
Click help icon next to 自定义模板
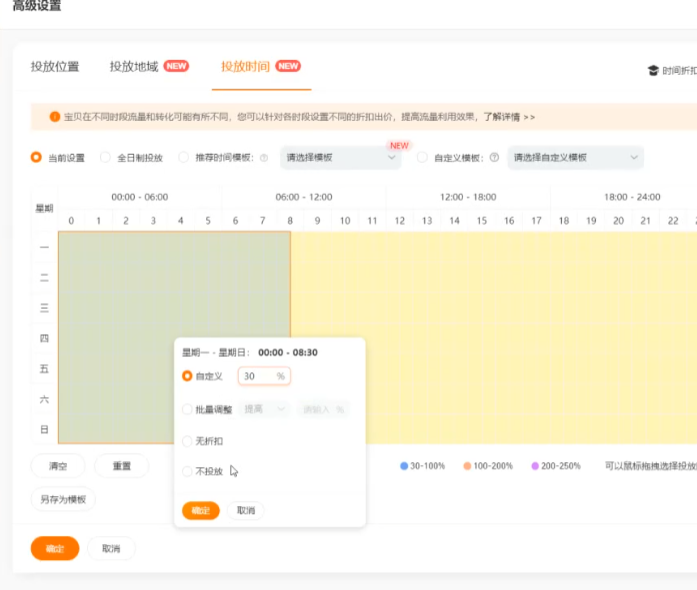(x=494, y=158)
